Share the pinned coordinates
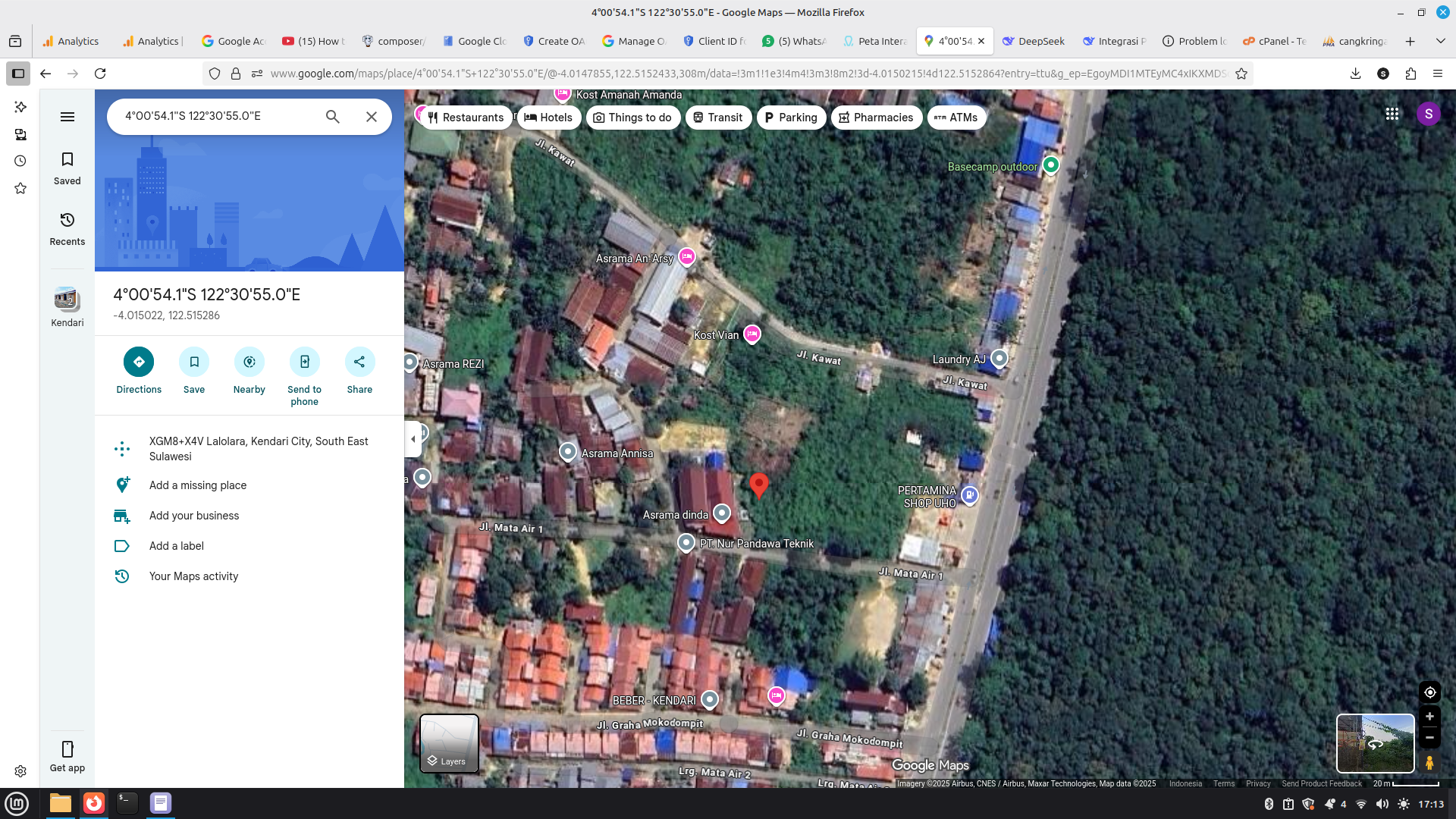The width and height of the screenshot is (1456, 819). coord(359,362)
